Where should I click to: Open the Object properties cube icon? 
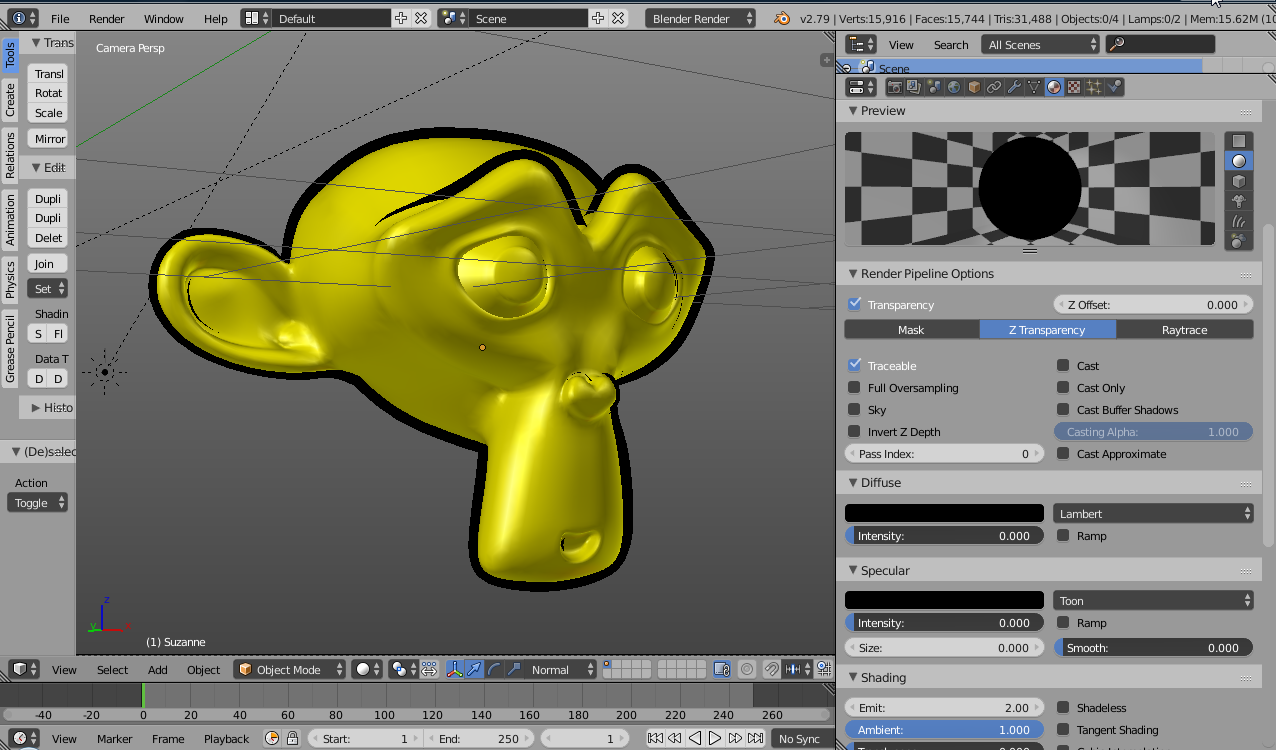pos(974,87)
